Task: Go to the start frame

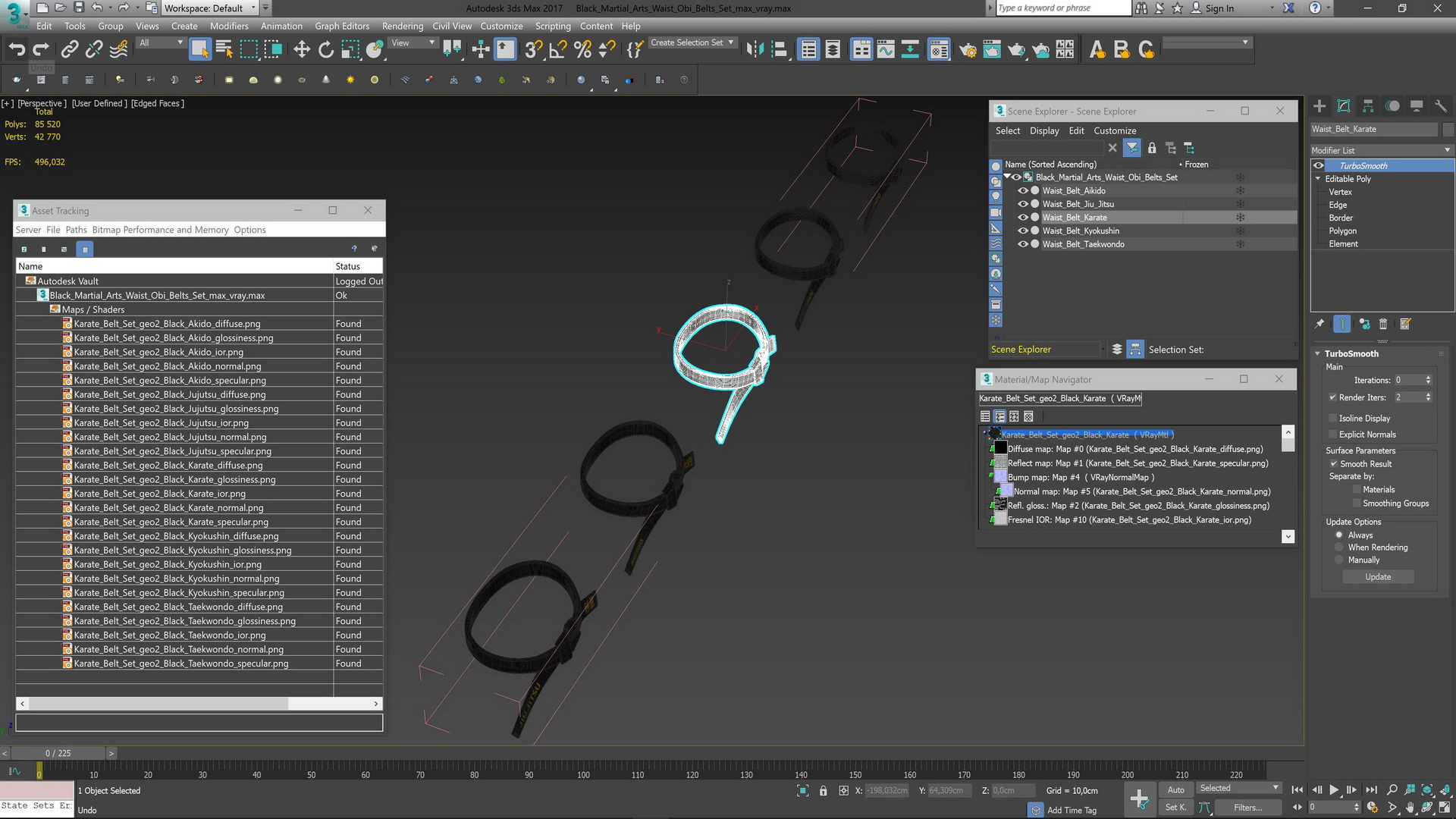Action: pos(1298,790)
